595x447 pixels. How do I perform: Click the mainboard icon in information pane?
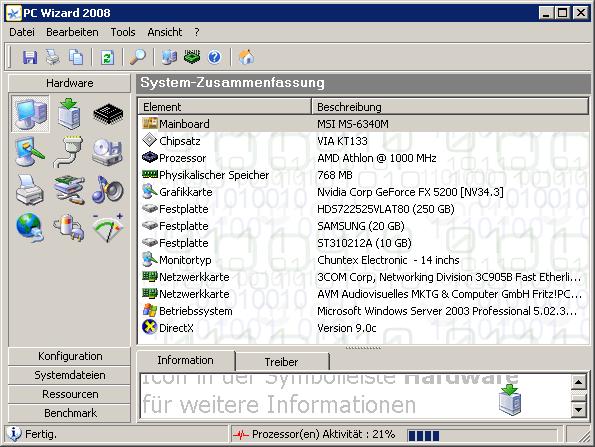pyautogui.click(x=510, y=400)
